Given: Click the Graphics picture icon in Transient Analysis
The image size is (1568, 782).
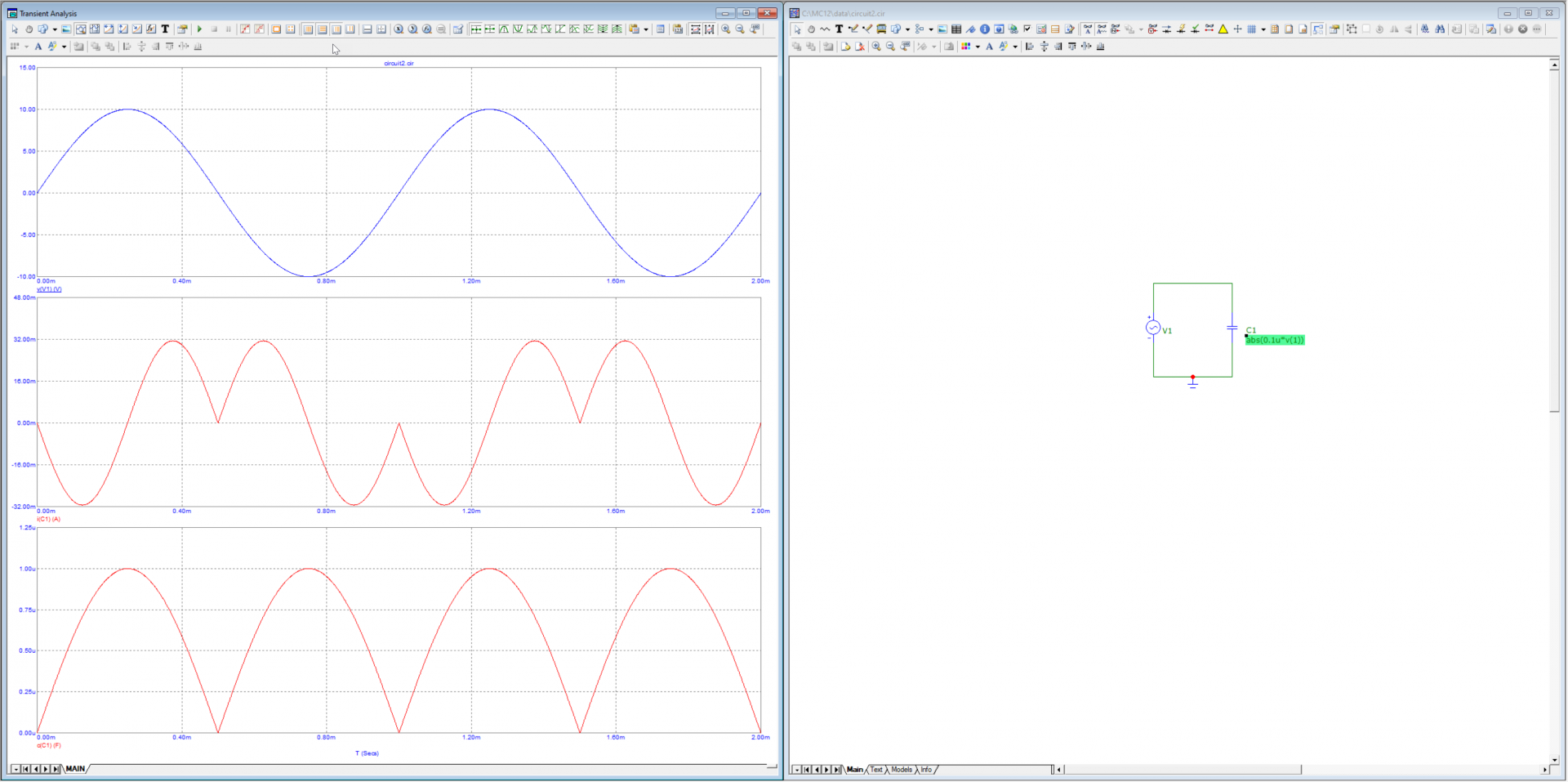Looking at the screenshot, I should point(66,29).
